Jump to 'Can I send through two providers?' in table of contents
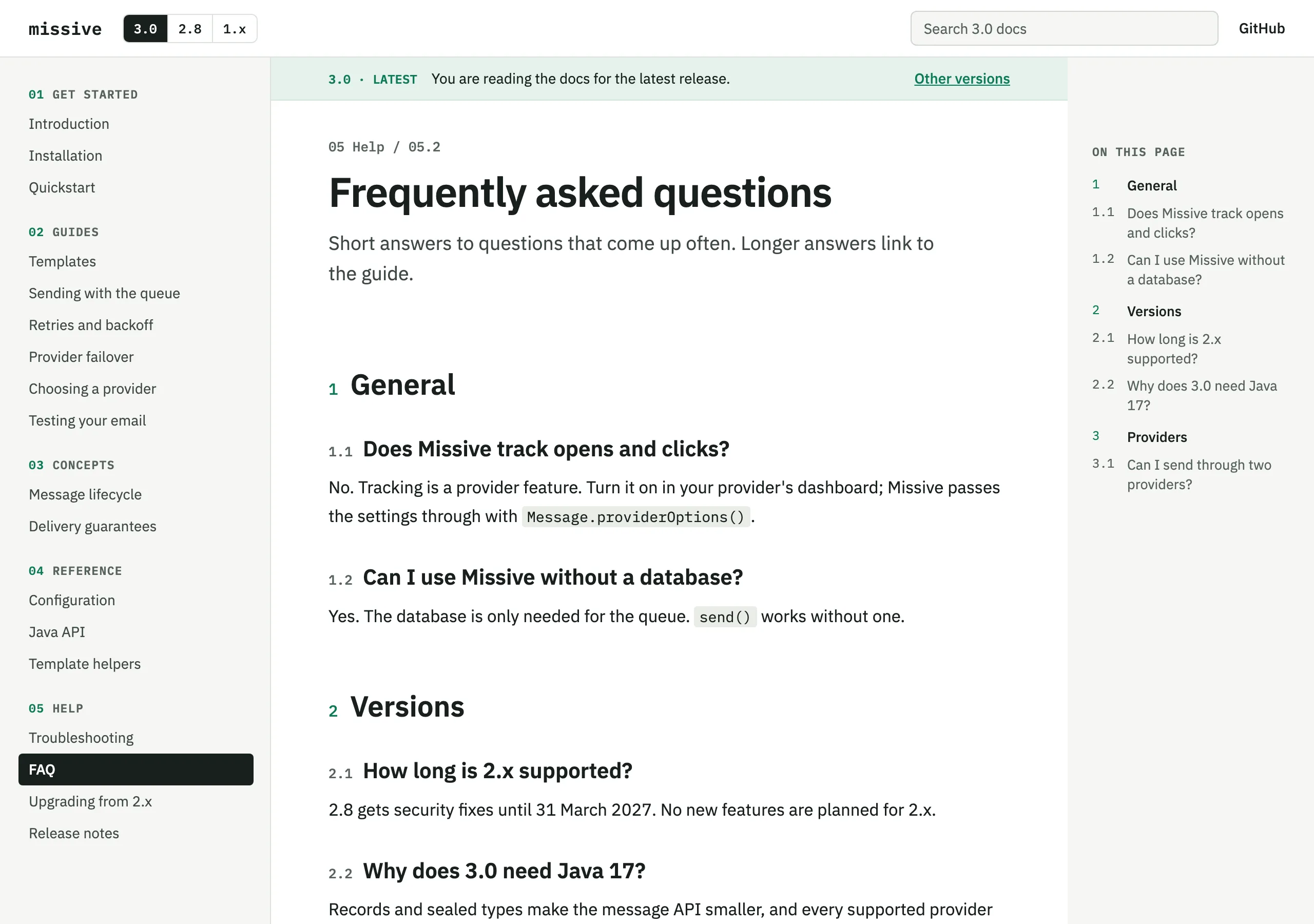Viewport: 1314px width, 924px height. coord(1199,475)
